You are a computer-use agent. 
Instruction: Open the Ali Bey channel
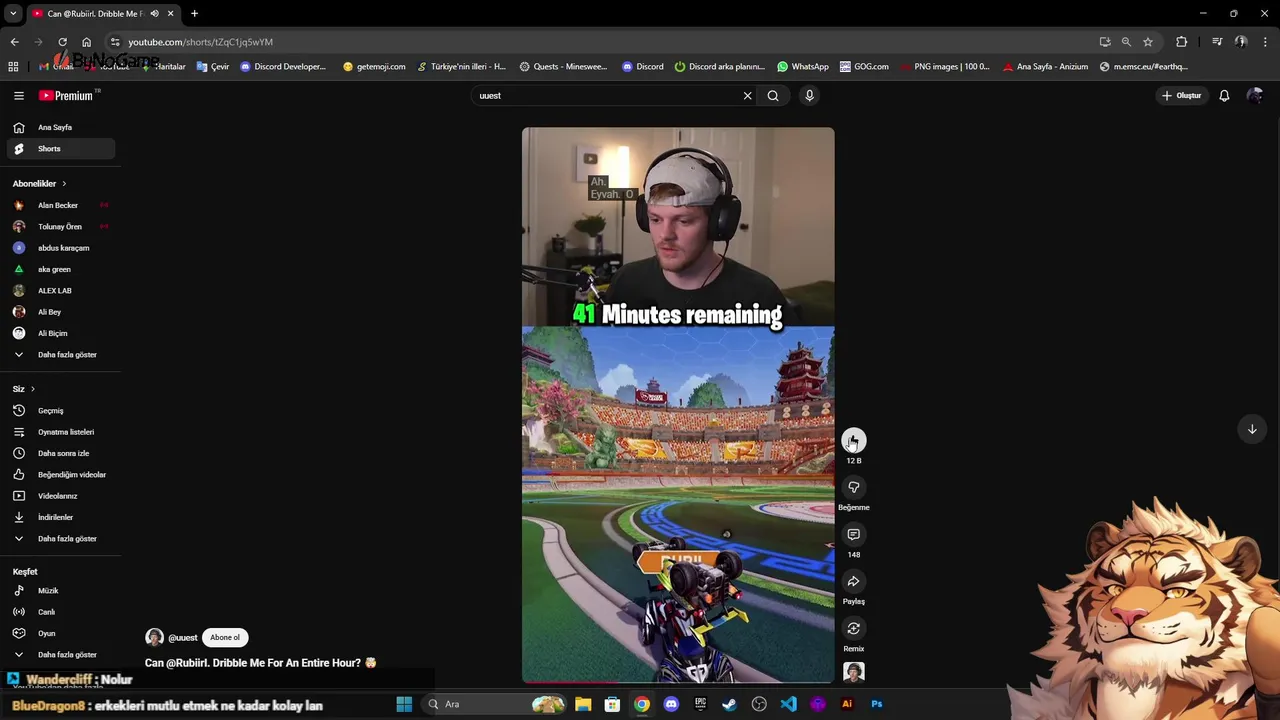[x=61, y=312]
